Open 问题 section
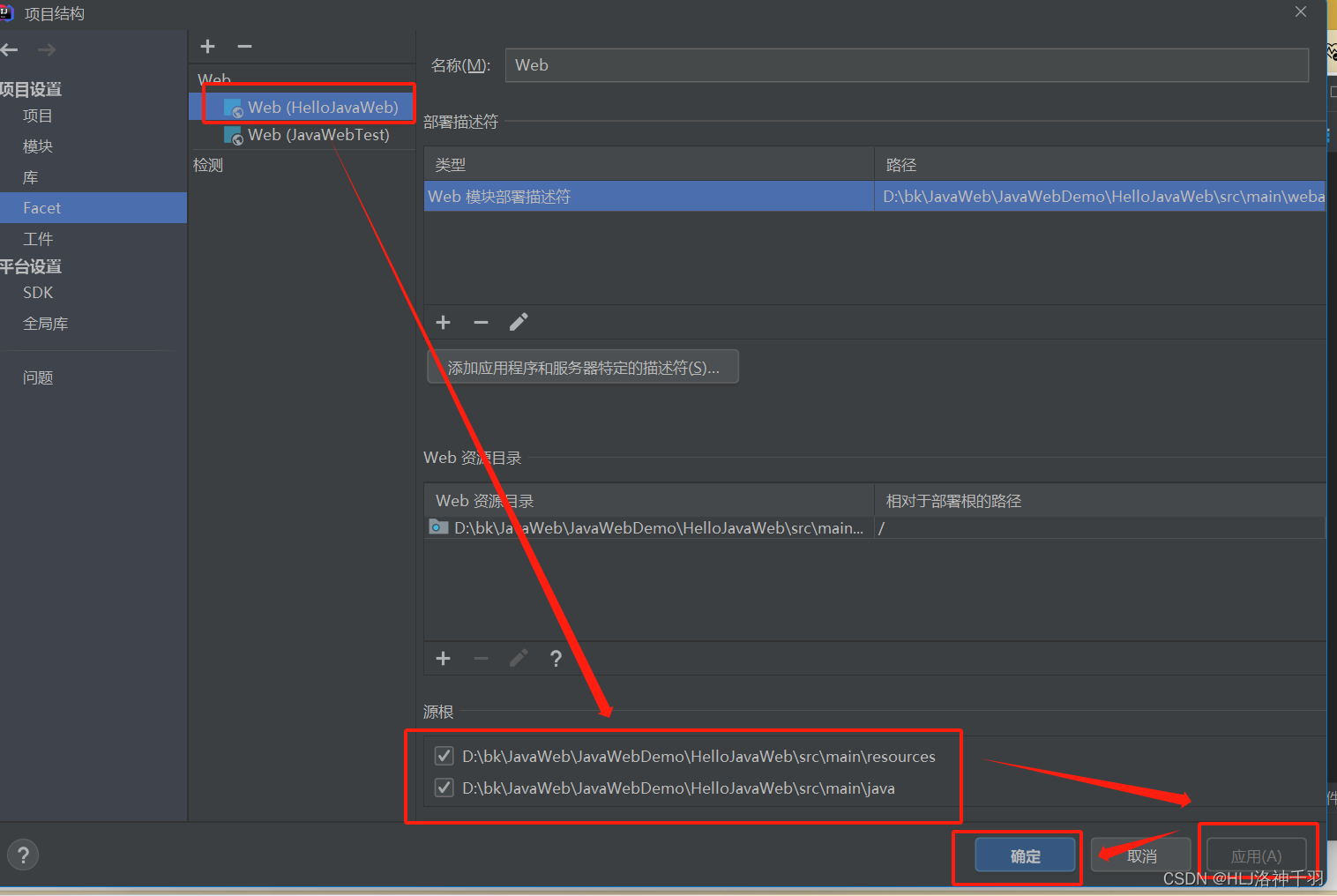 coord(38,377)
